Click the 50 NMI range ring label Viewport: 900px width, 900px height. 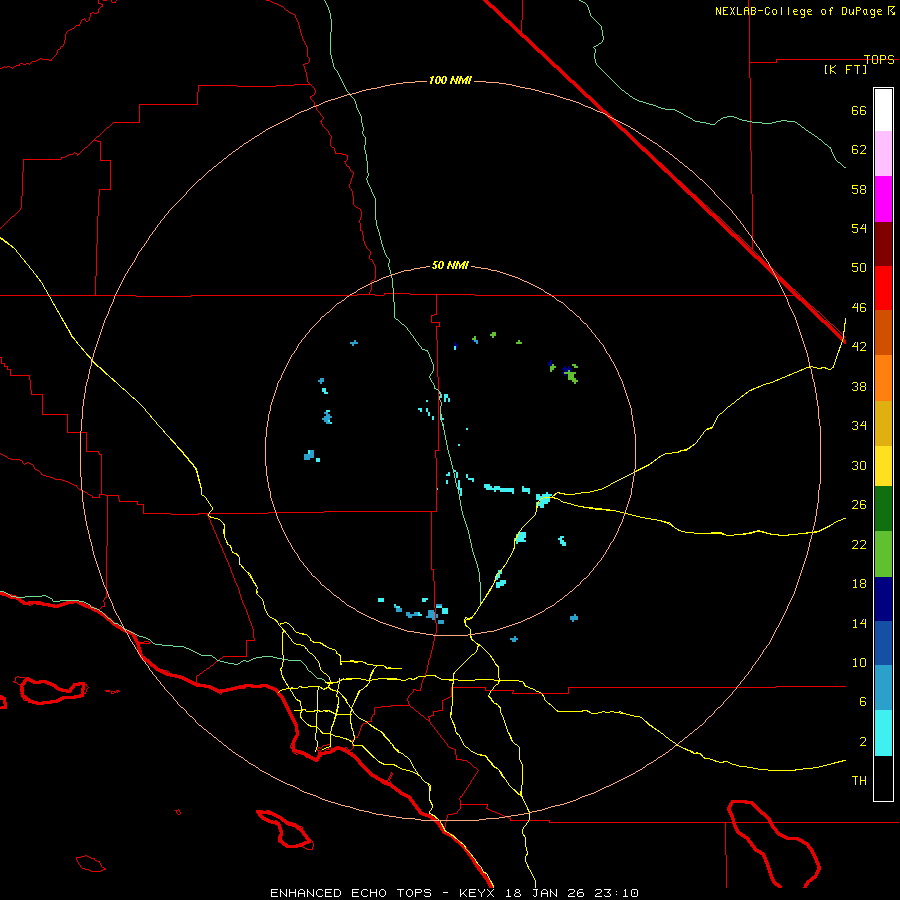[450, 265]
